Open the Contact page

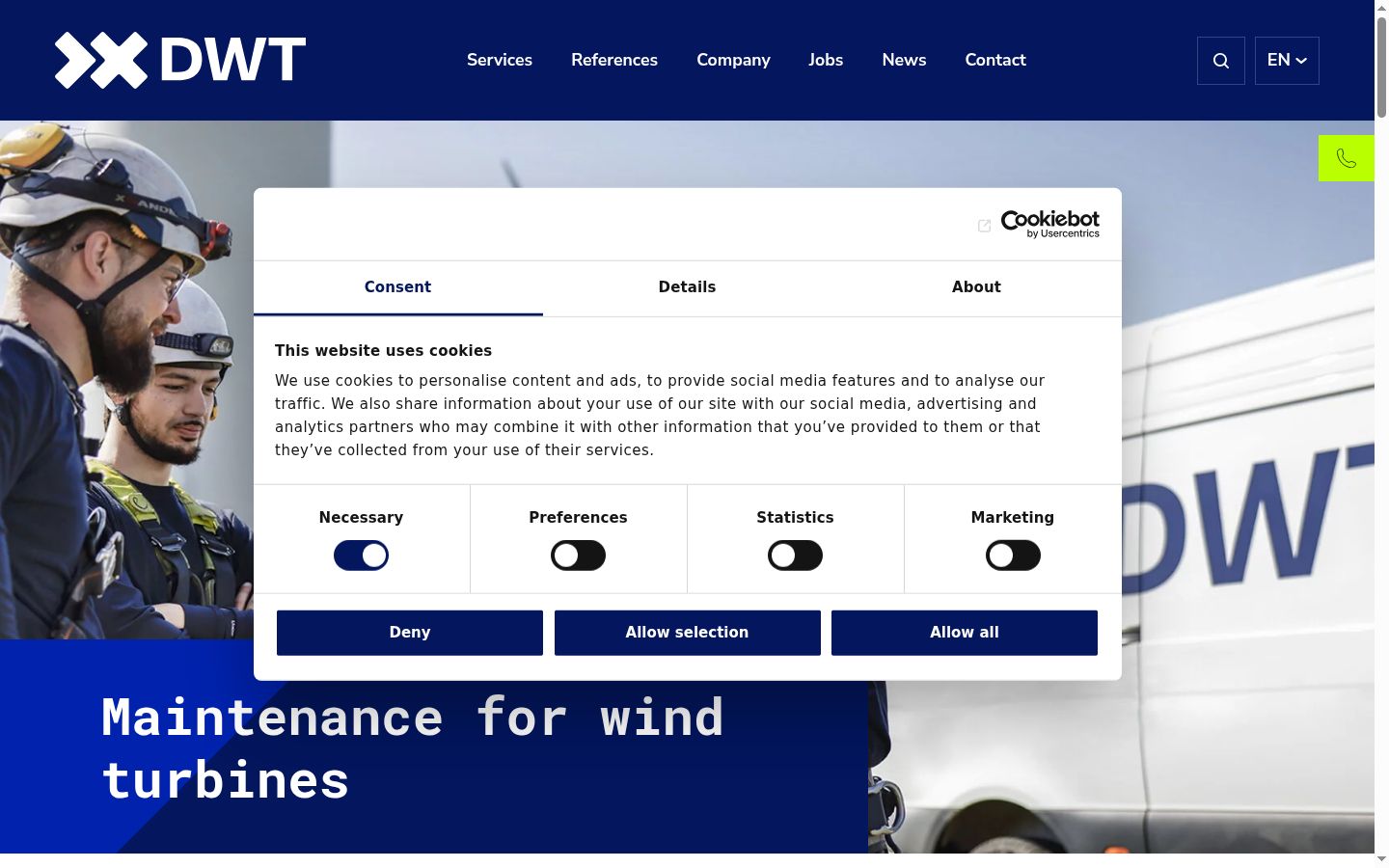[995, 60]
